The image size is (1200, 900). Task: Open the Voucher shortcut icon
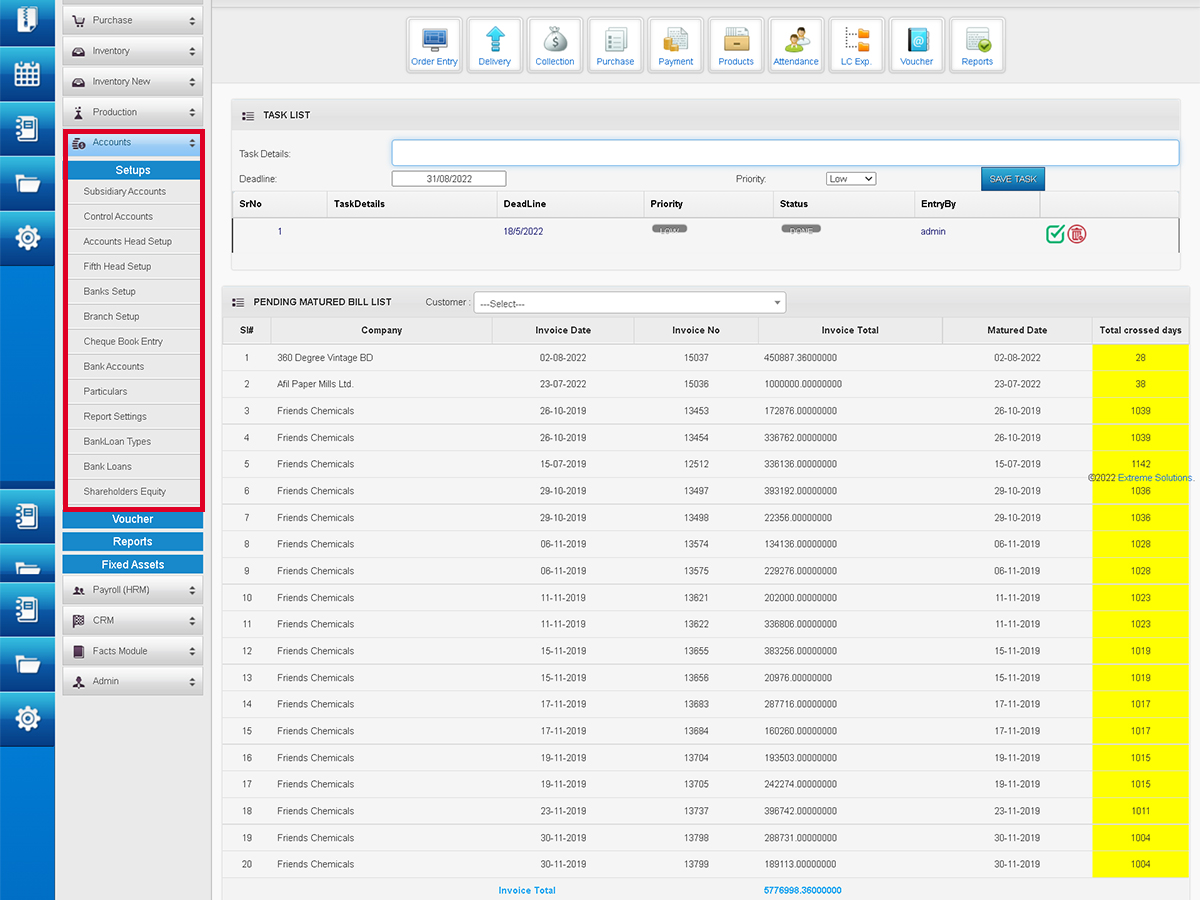point(916,45)
